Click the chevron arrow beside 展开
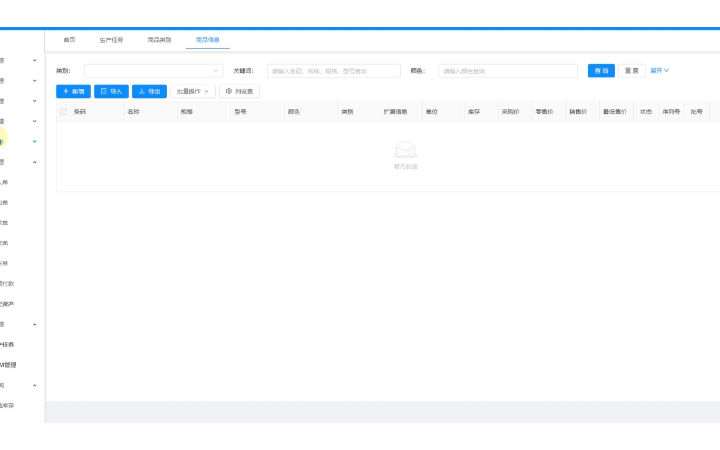 pos(666,70)
